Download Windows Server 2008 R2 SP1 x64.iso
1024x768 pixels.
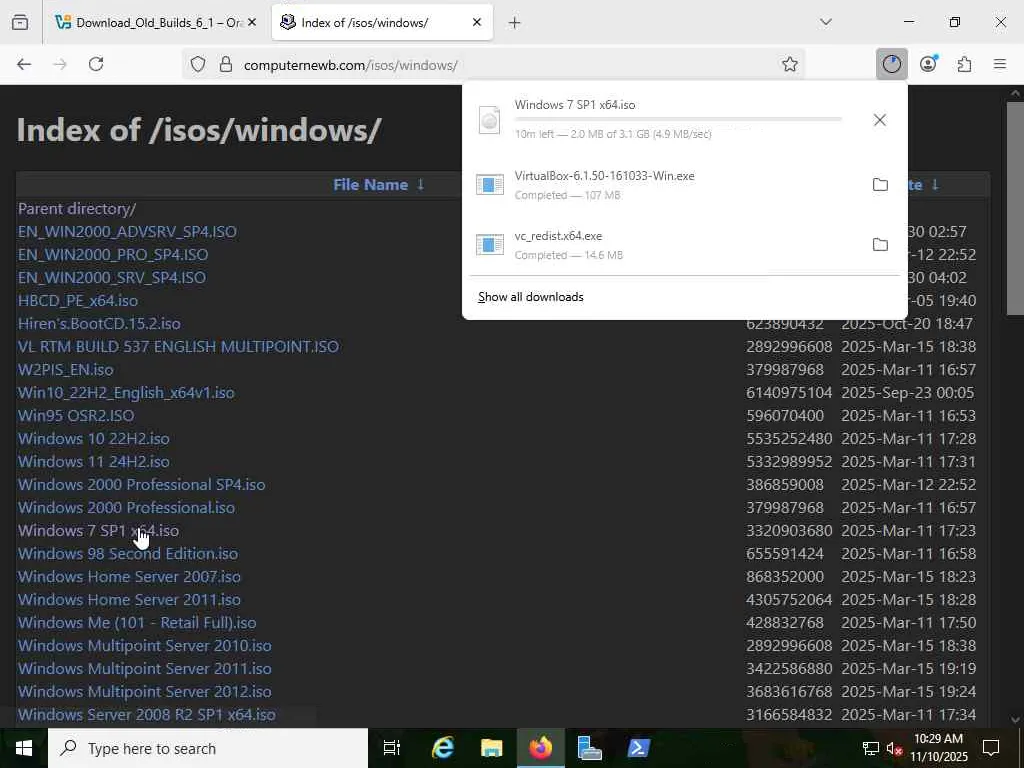pos(146,714)
